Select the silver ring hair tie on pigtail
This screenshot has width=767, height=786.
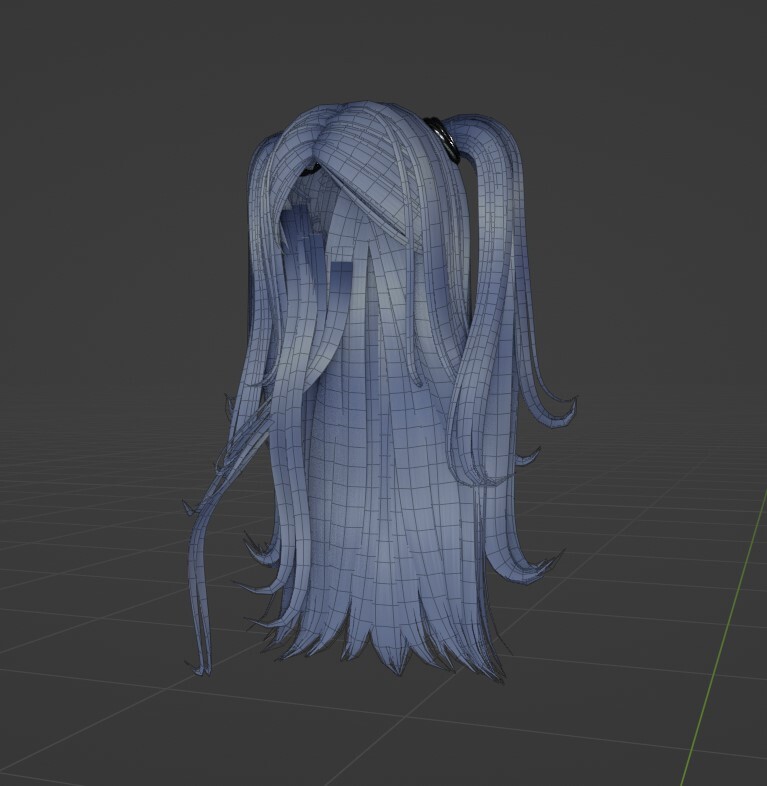pyautogui.click(x=444, y=138)
